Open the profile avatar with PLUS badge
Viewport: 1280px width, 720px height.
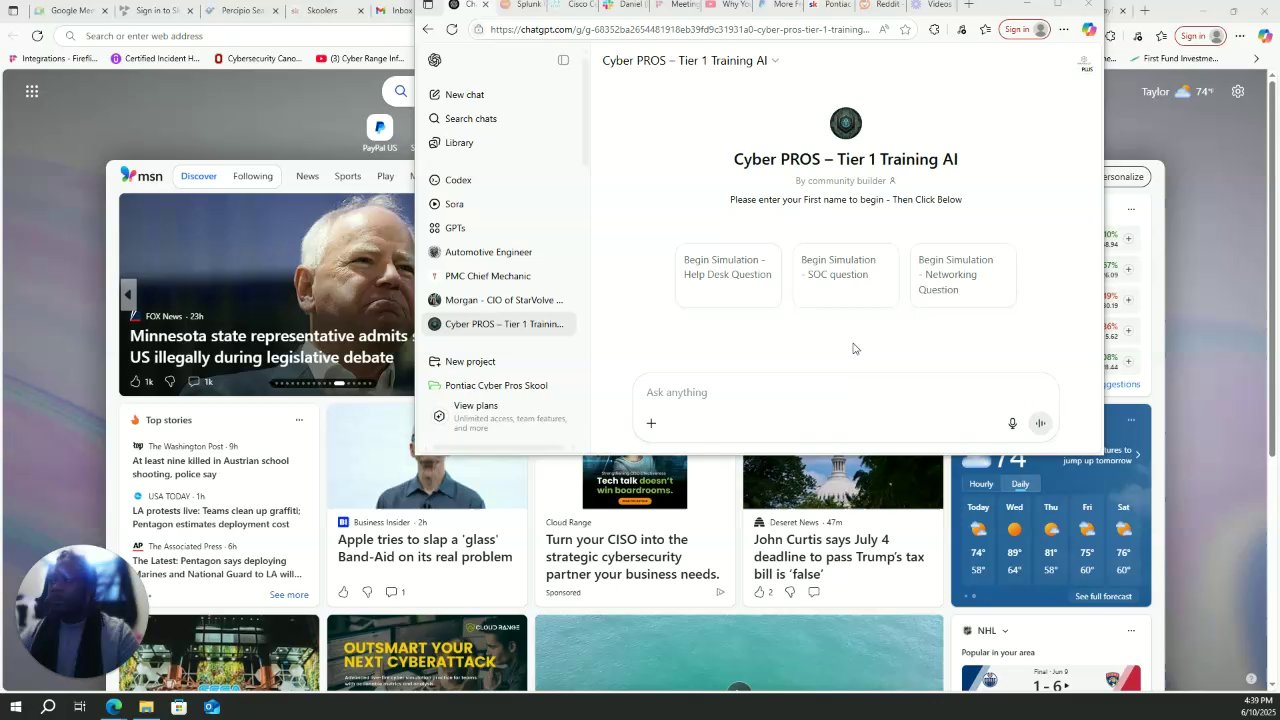[x=1085, y=63]
